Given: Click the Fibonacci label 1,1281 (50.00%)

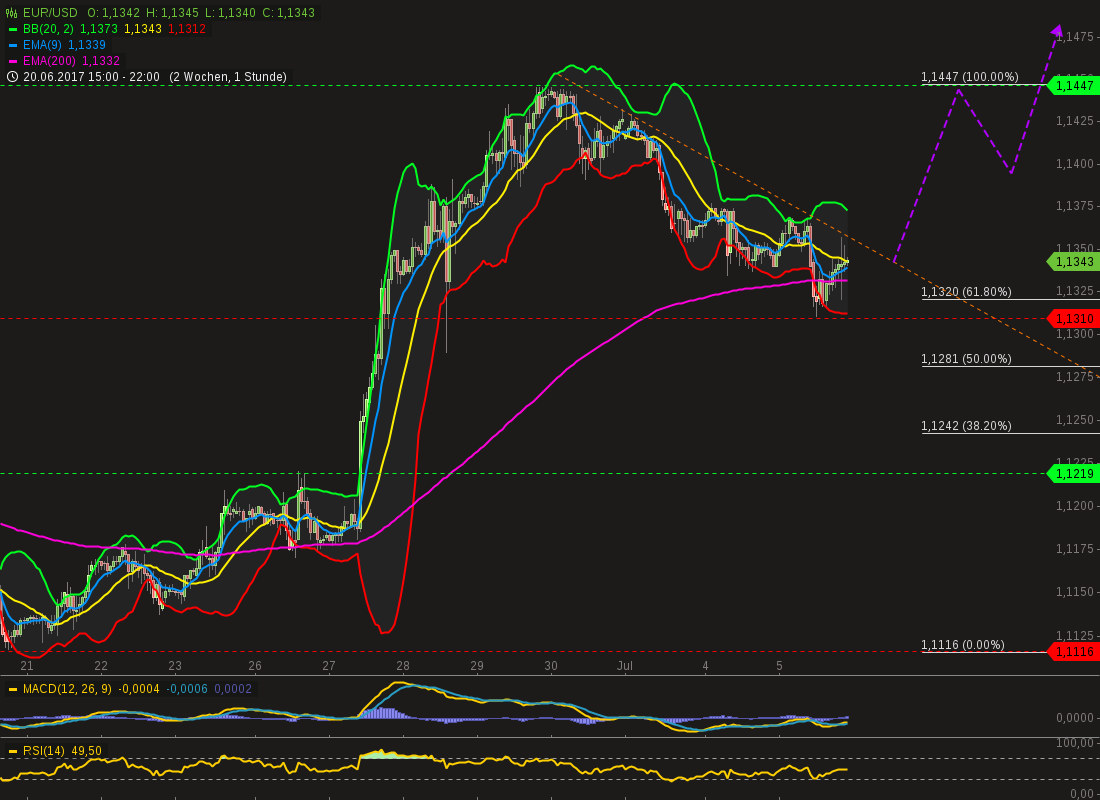Looking at the screenshot, I should 966,359.
